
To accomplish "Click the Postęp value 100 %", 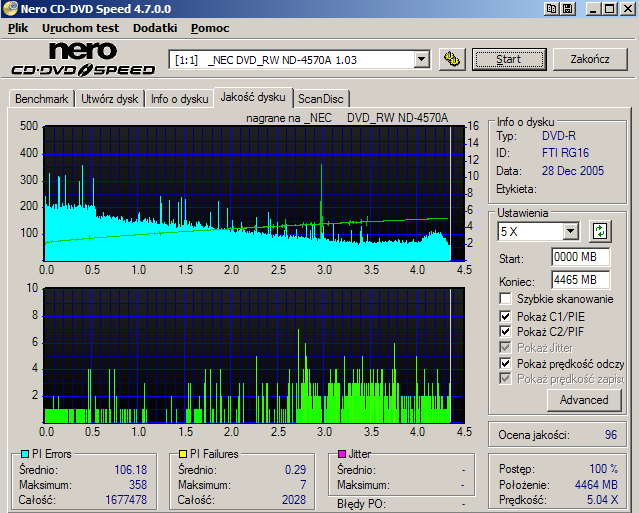I will tap(604, 469).
